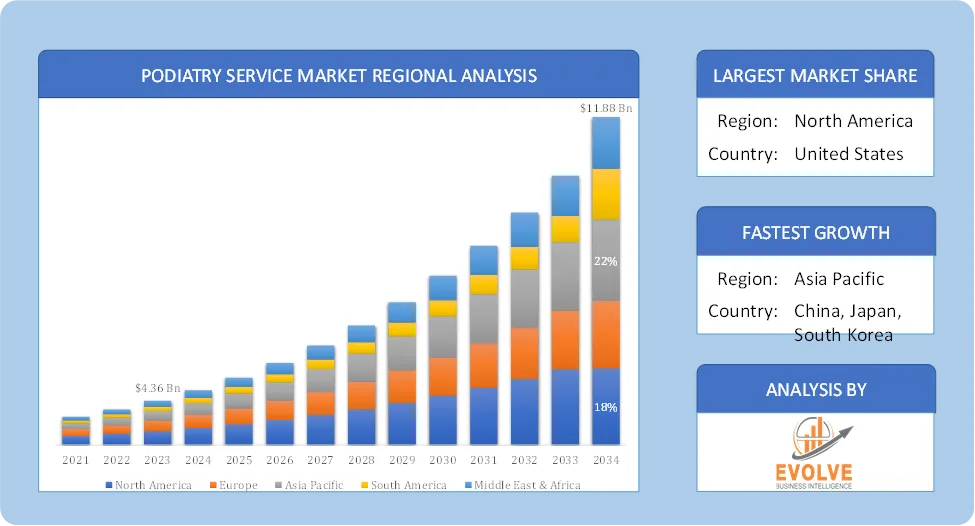Viewport: 975px width, 526px height.
Task: Click the 22% label on the 2034 bar
Action: (x=605, y=262)
